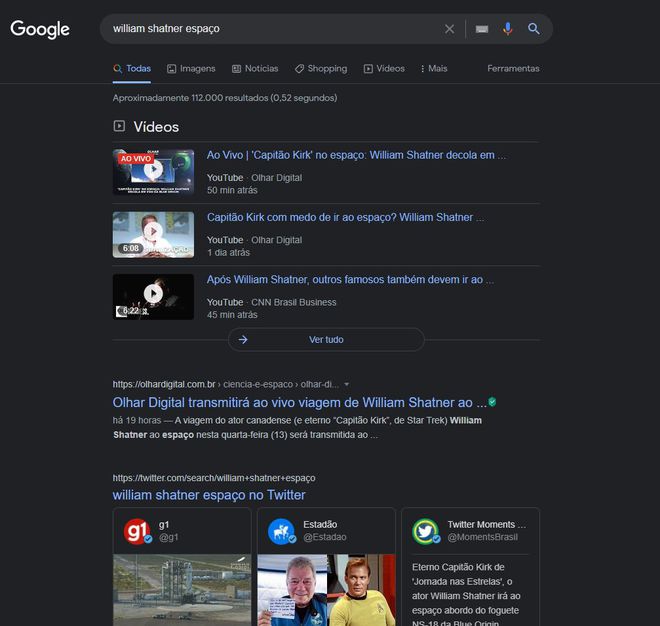Image resolution: width=660 pixels, height=626 pixels.
Task: Open 'Capitão Kirk com medo de ir ao espaço' link
Action: pos(345,218)
